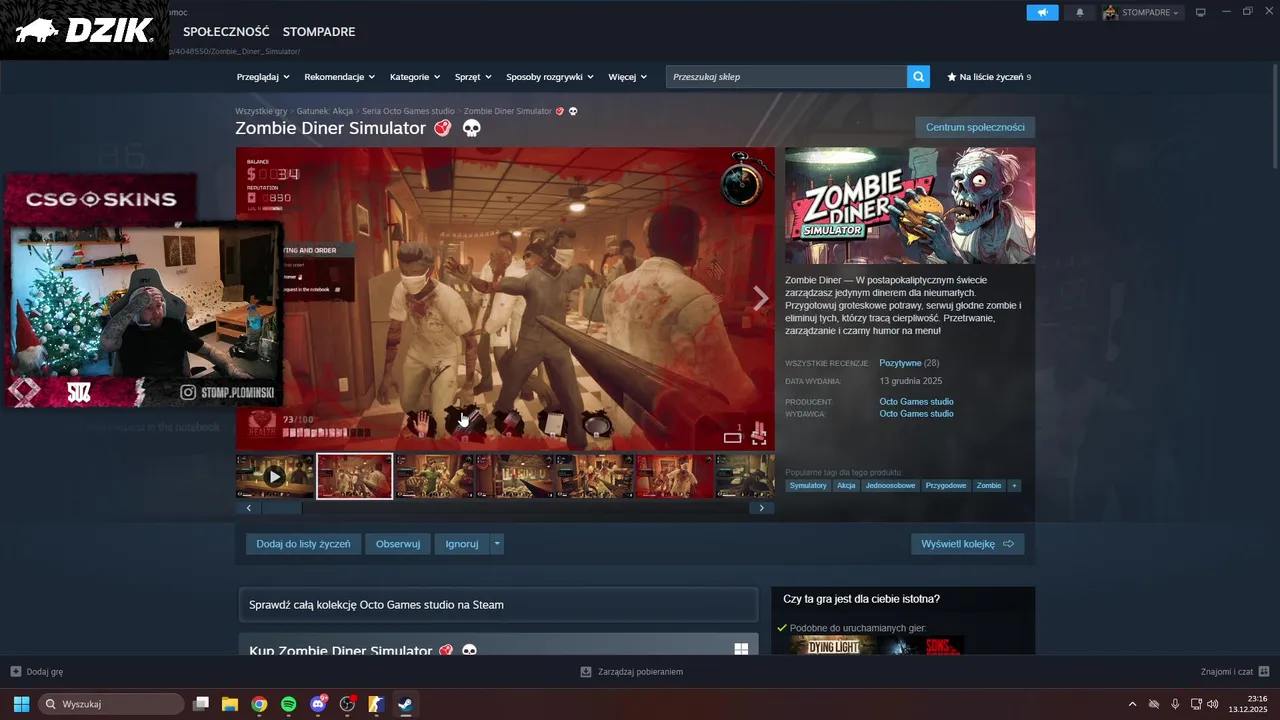Open the Windows Start menu
1280x720 pixels.
21,704
